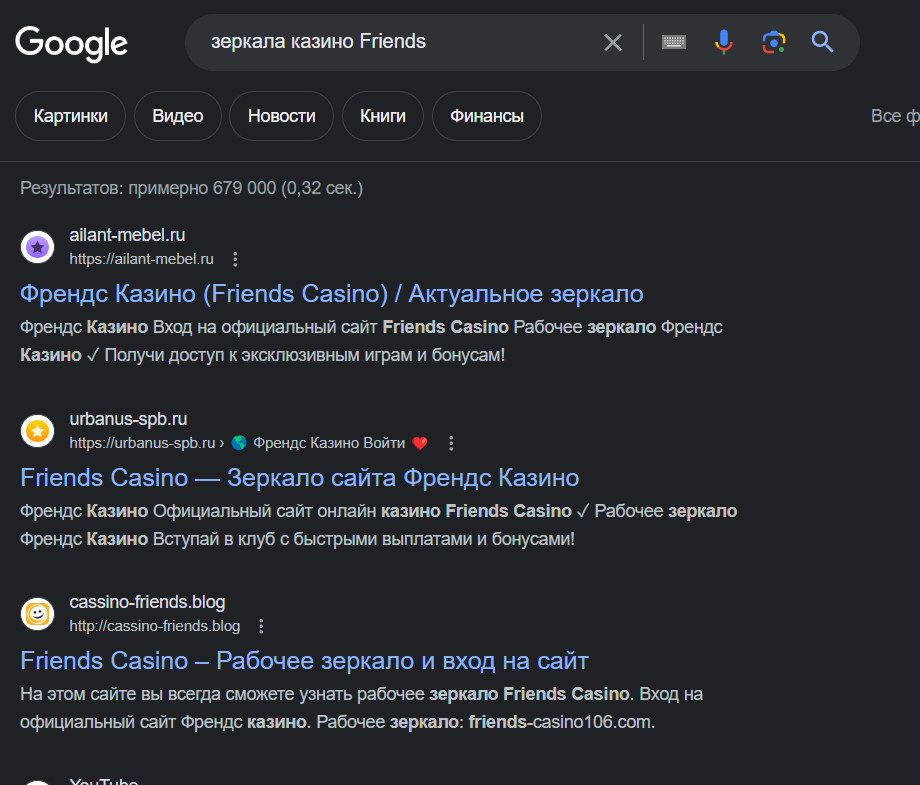920x785 pixels.
Task: Start voice search with the microphone icon
Action: coord(723,42)
